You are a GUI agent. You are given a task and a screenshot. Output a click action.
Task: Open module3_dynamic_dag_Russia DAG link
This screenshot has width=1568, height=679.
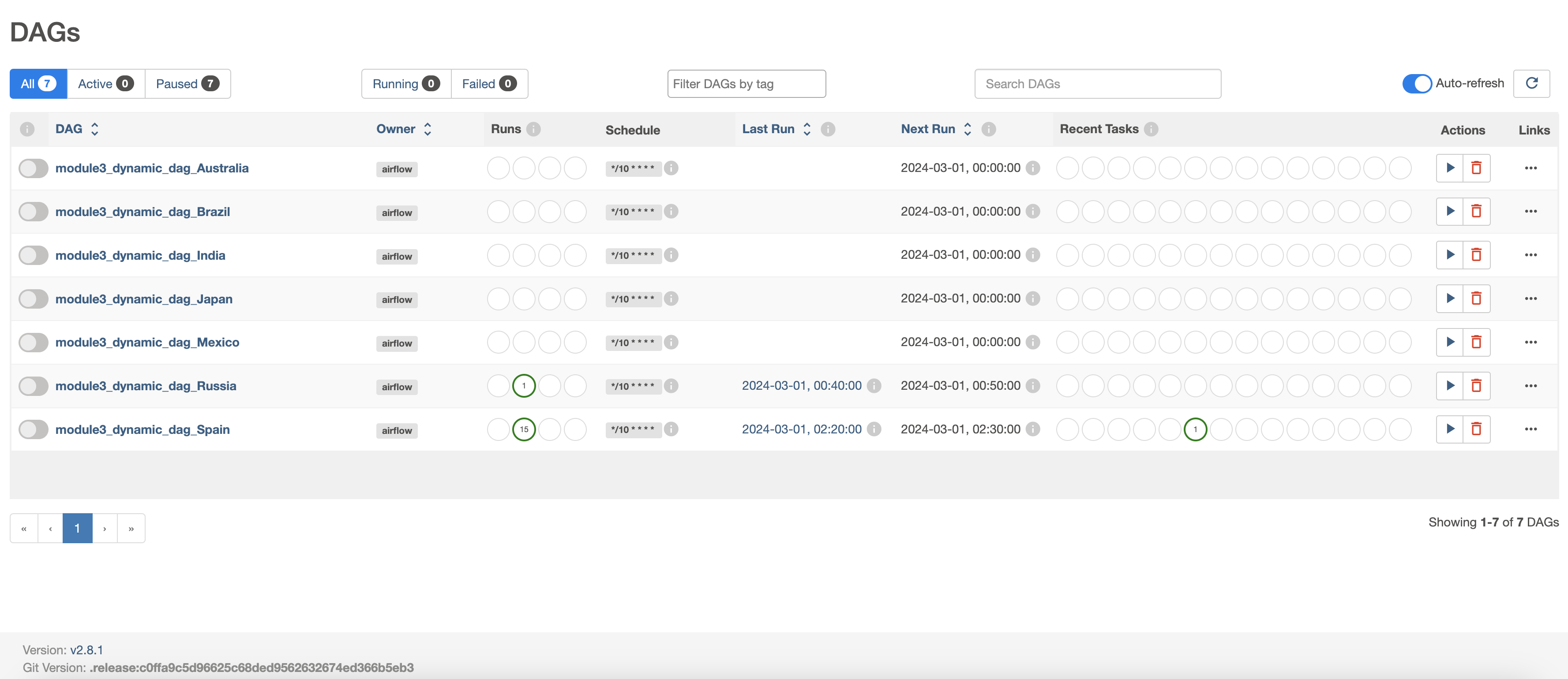[x=146, y=386]
